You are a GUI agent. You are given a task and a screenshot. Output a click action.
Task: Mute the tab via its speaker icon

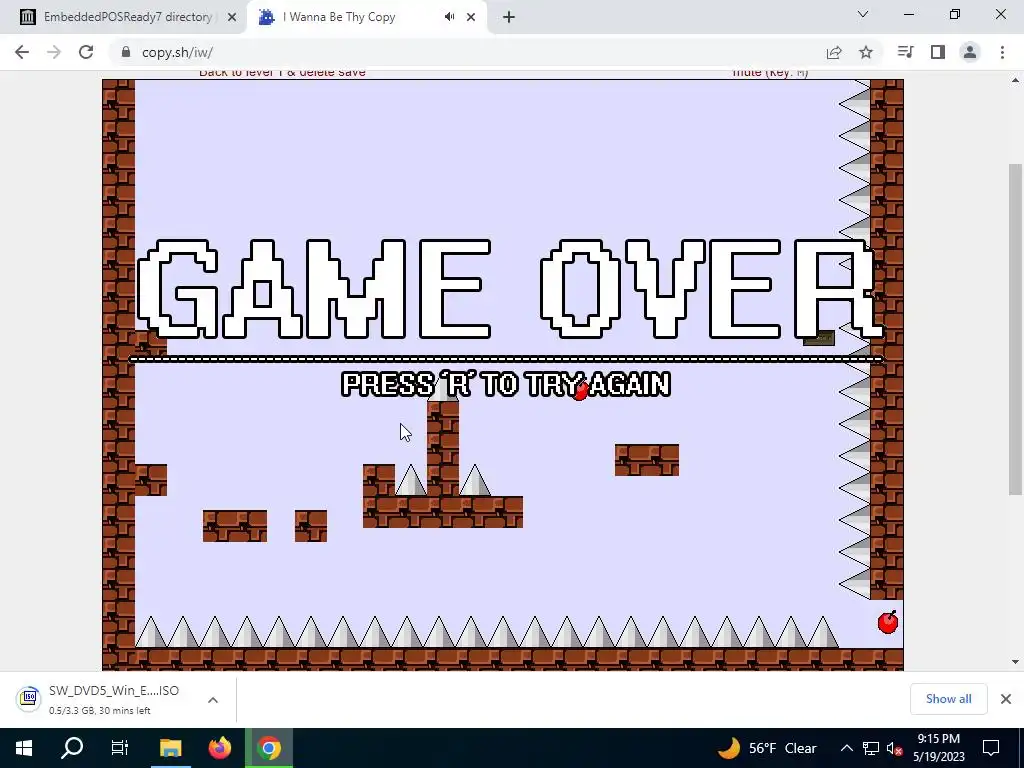(x=449, y=17)
